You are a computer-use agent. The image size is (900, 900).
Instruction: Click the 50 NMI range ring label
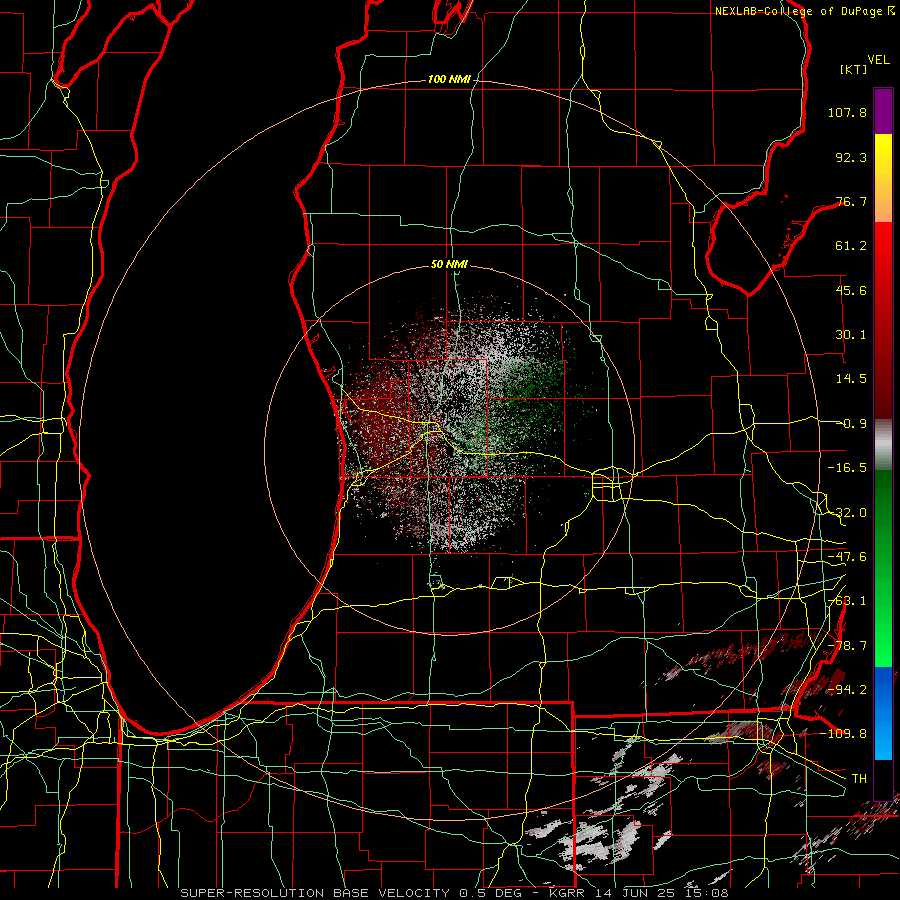tap(449, 265)
